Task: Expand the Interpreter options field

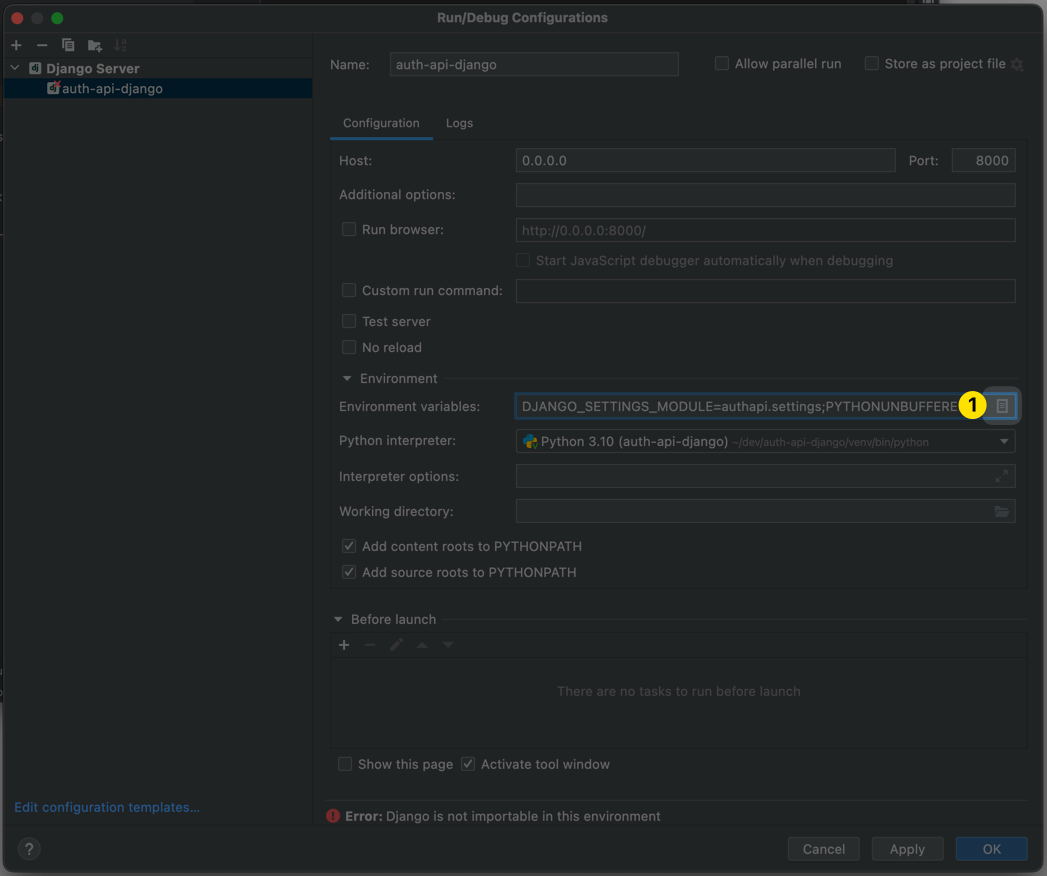Action: point(1002,476)
